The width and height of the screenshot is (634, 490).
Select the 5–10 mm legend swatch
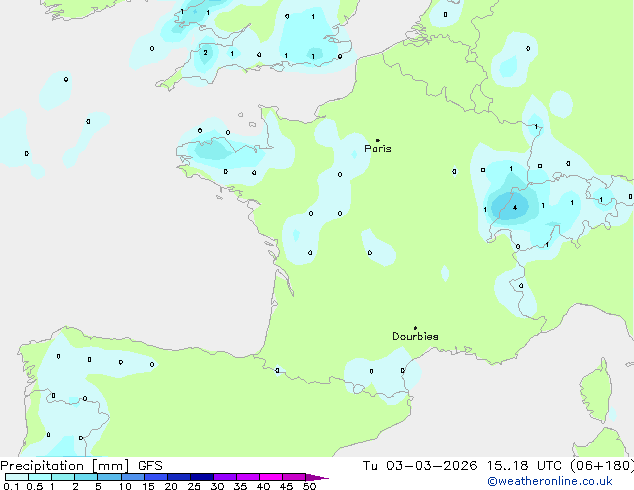109,477
